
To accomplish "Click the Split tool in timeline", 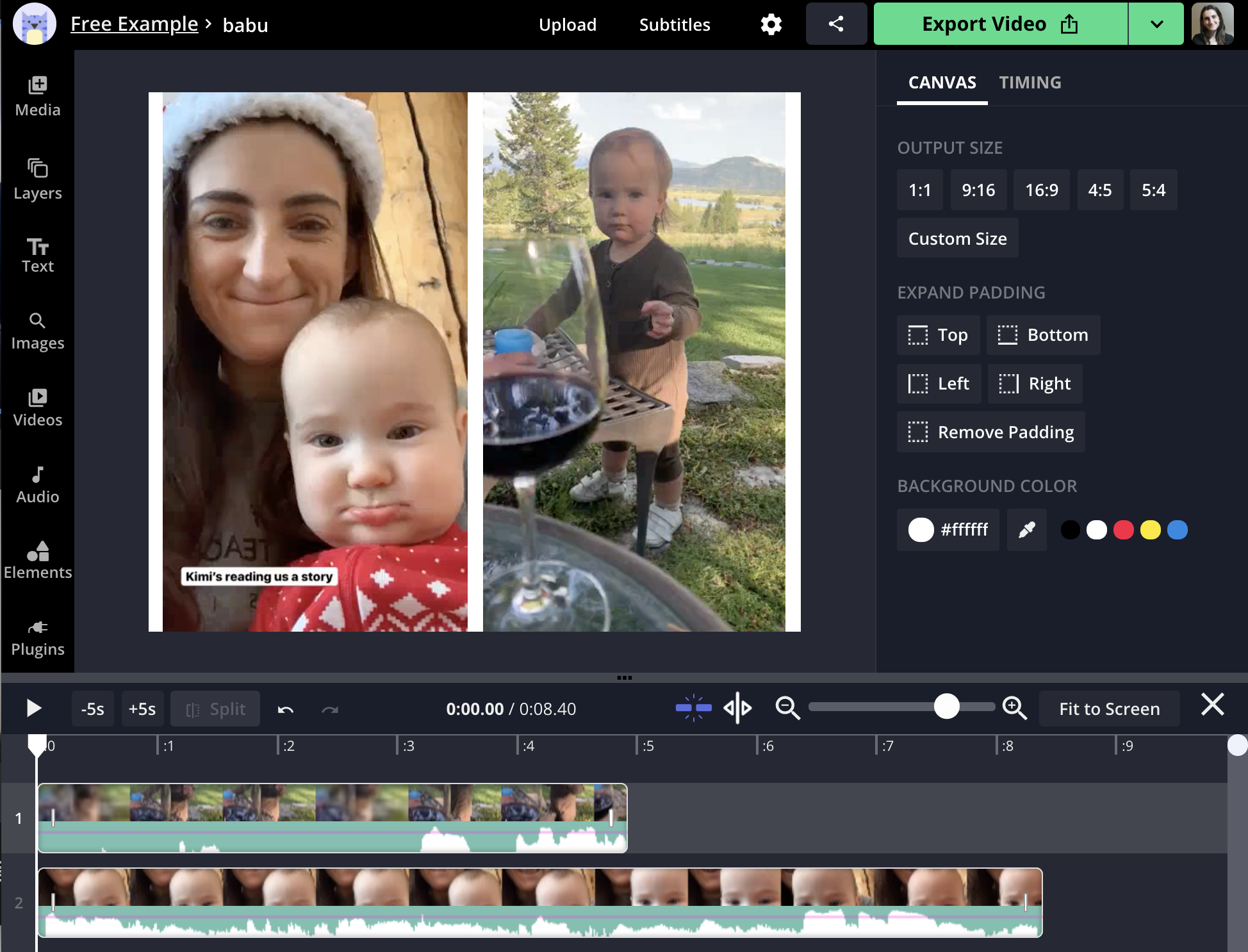I will pyautogui.click(x=216, y=709).
